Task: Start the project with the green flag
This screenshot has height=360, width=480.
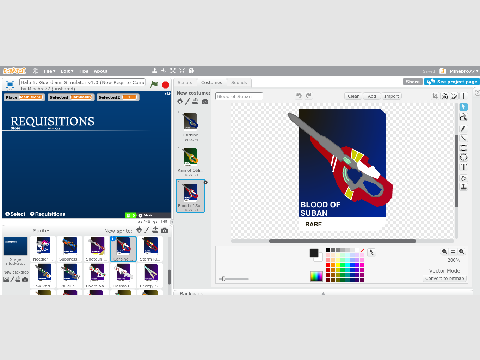Action: (154, 84)
